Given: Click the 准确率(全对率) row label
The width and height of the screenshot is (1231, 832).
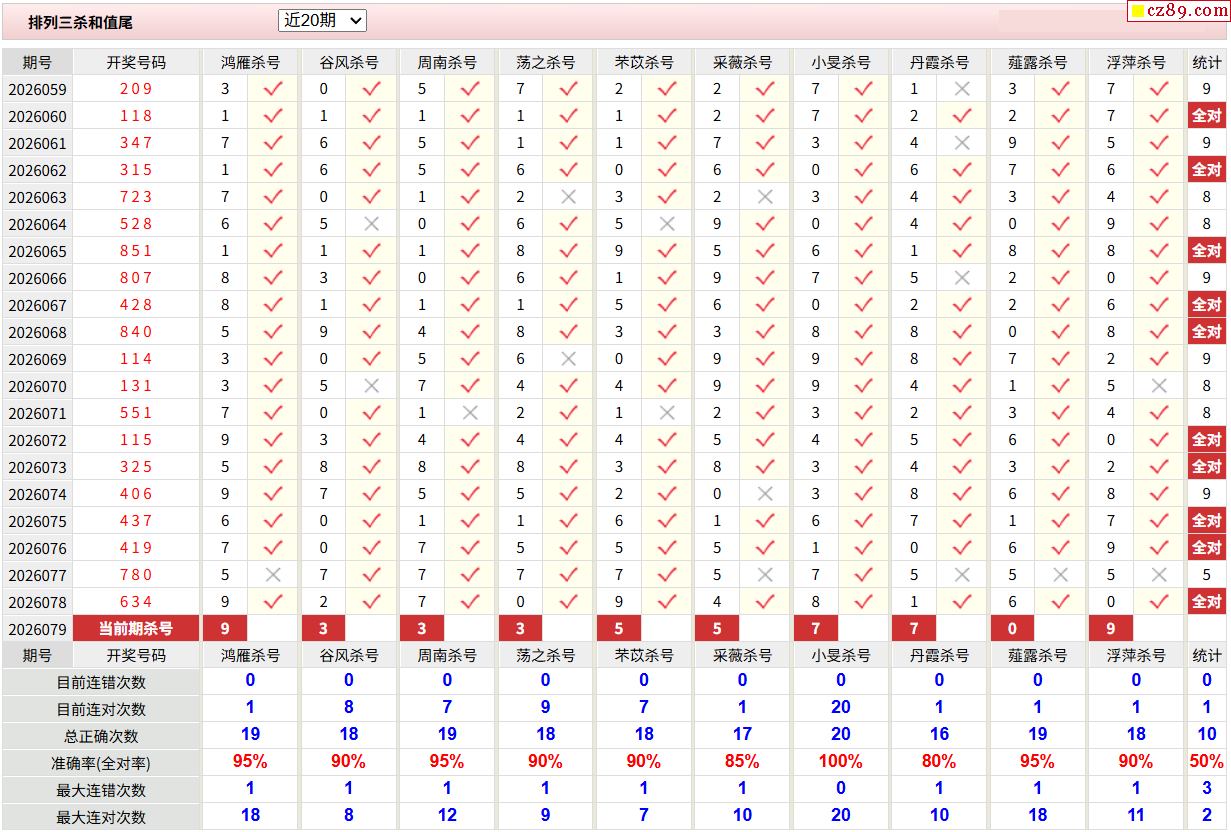Looking at the screenshot, I should click(101, 764).
